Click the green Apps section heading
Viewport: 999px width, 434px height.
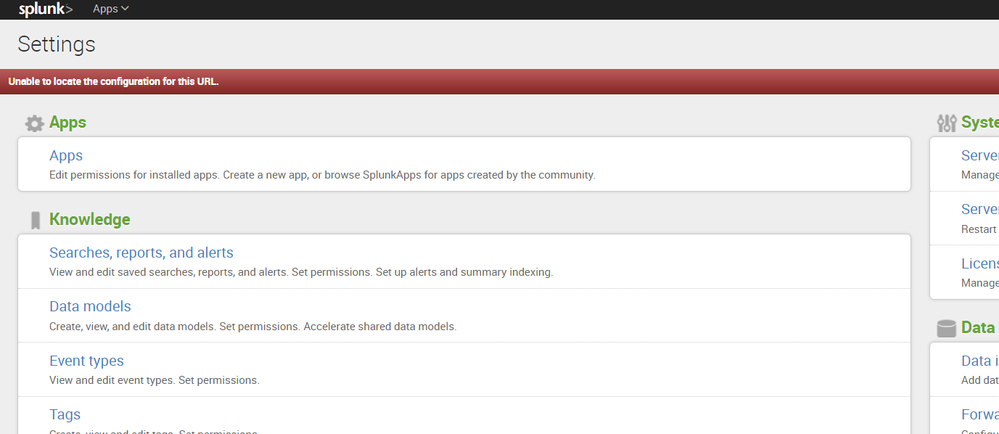pyautogui.click(x=68, y=123)
